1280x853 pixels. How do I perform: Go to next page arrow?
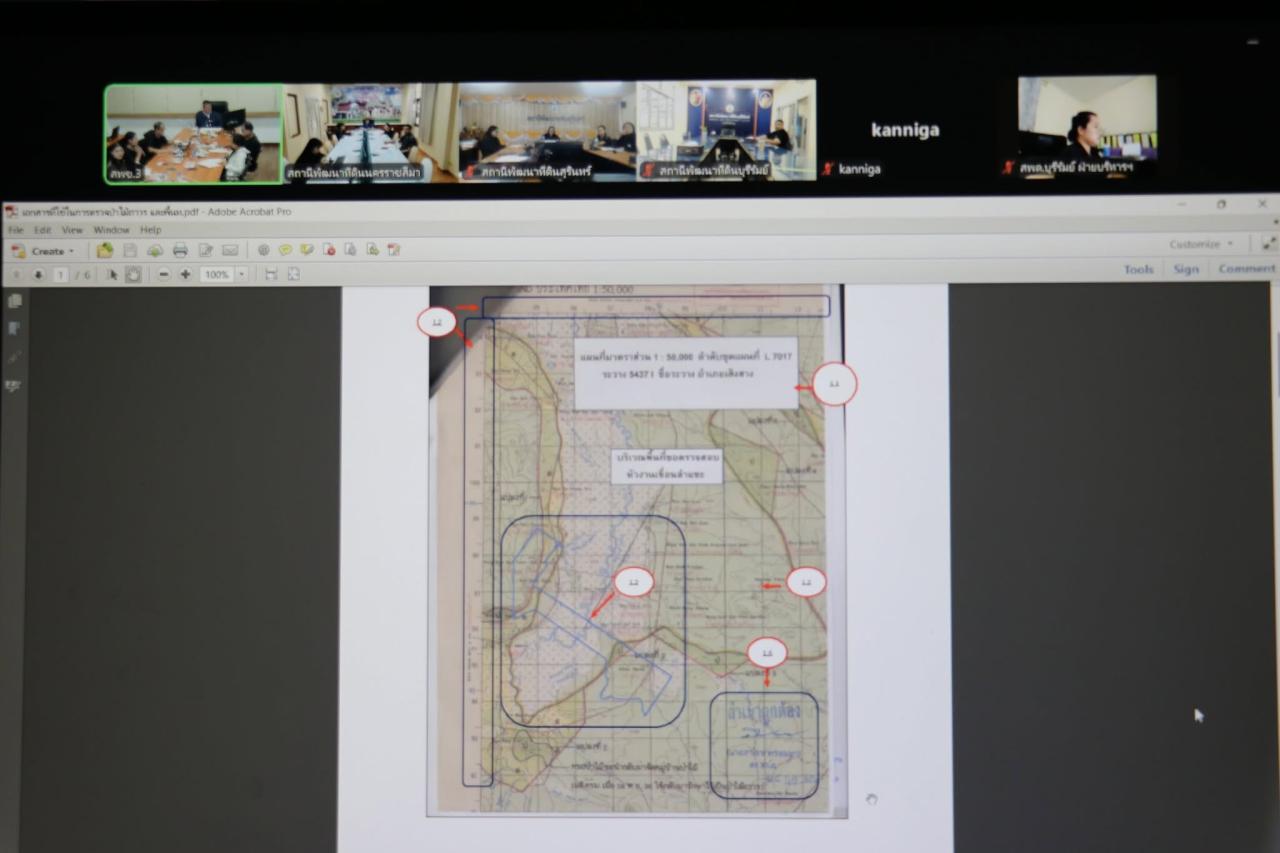point(38,274)
